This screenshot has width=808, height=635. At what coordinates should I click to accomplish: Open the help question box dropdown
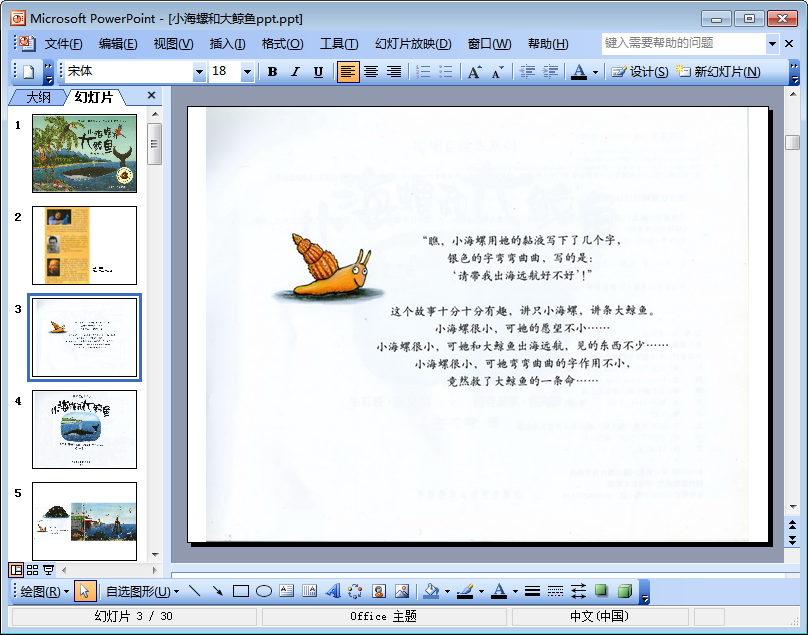tap(772, 44)
